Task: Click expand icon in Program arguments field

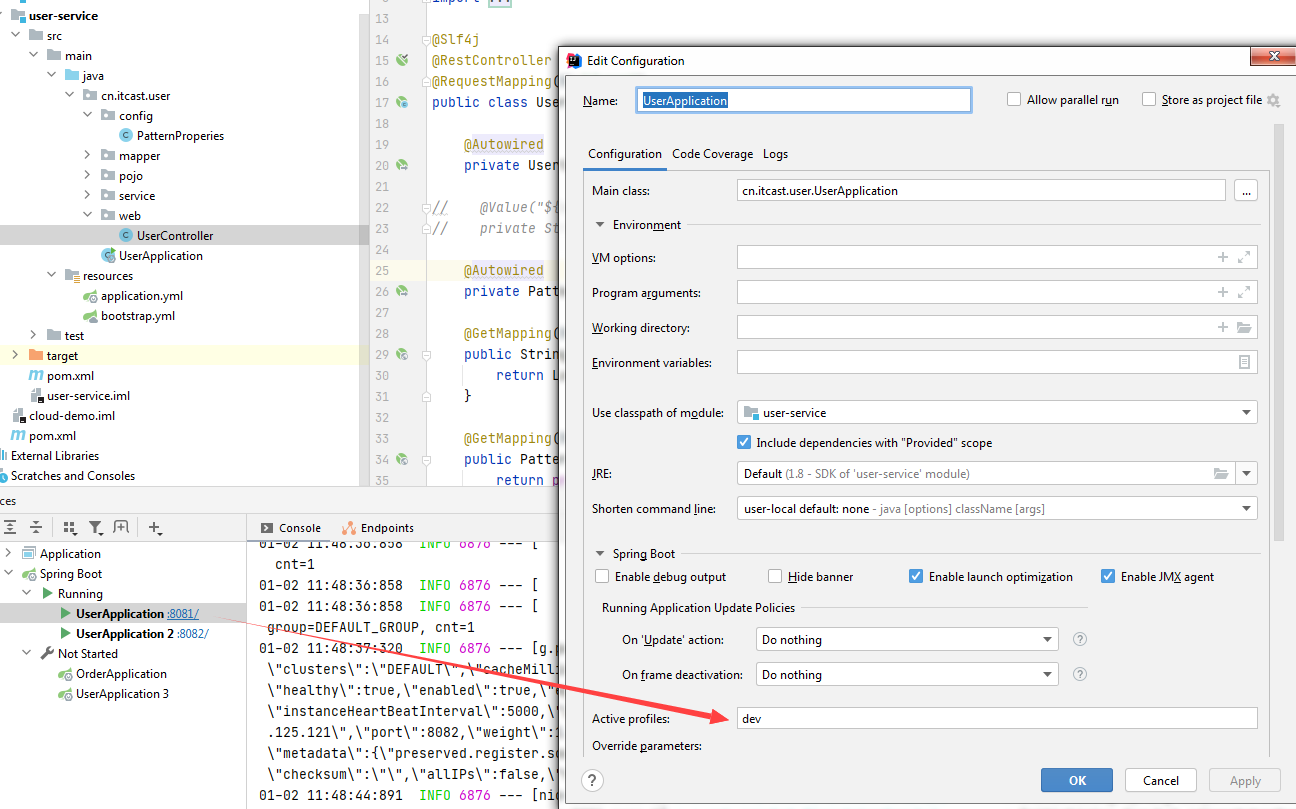Action: pos(1244,293)
